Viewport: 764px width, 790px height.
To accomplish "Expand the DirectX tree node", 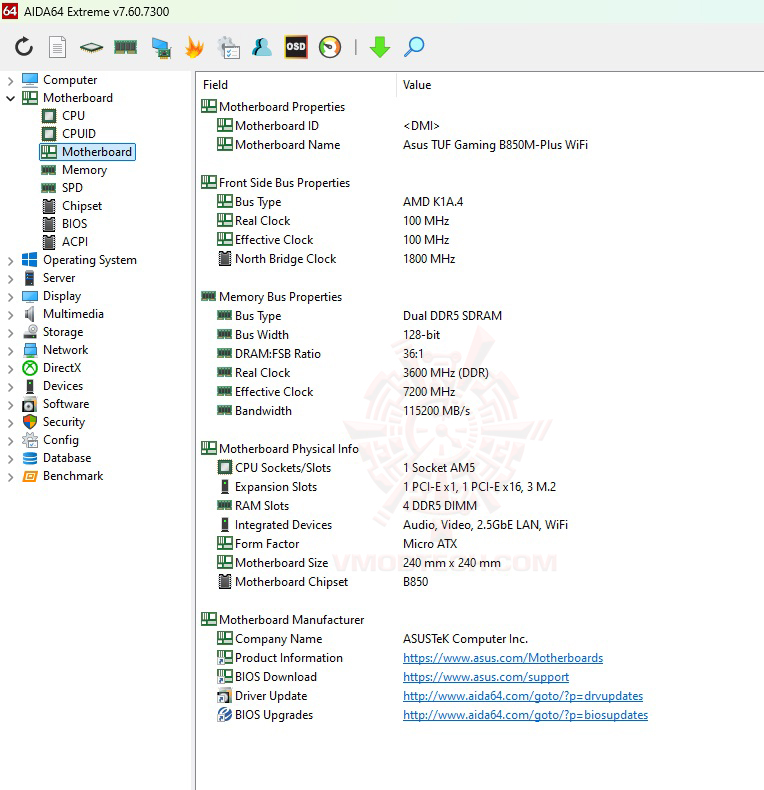I will 10,368.
